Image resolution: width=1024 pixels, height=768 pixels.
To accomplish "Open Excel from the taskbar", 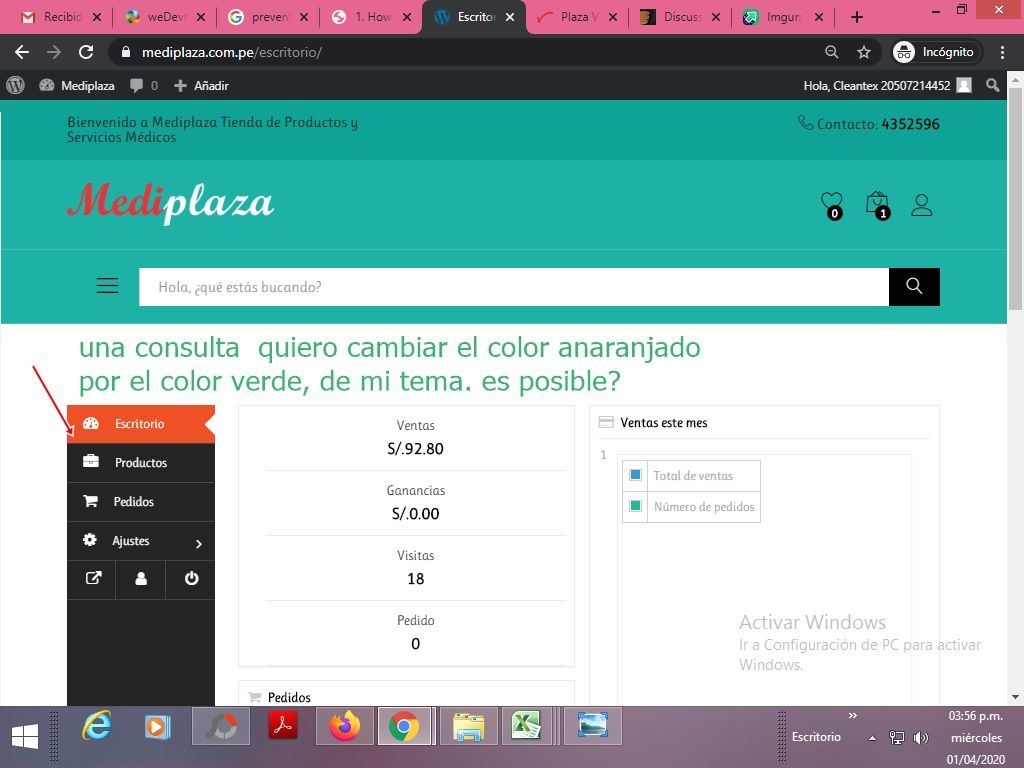I will pyautogui.click(x=526, y=726).
